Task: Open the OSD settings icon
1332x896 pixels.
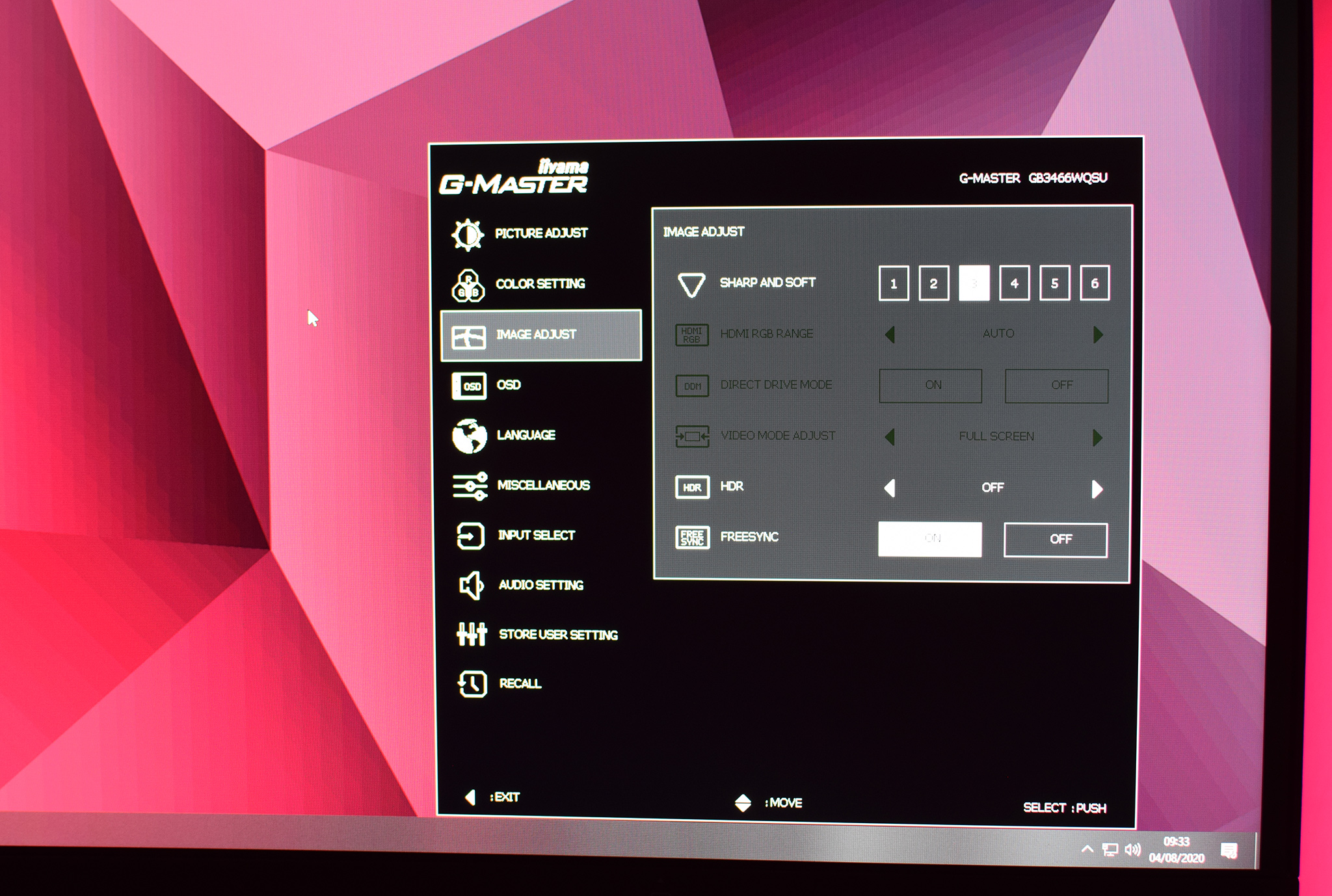Action: 469,386
